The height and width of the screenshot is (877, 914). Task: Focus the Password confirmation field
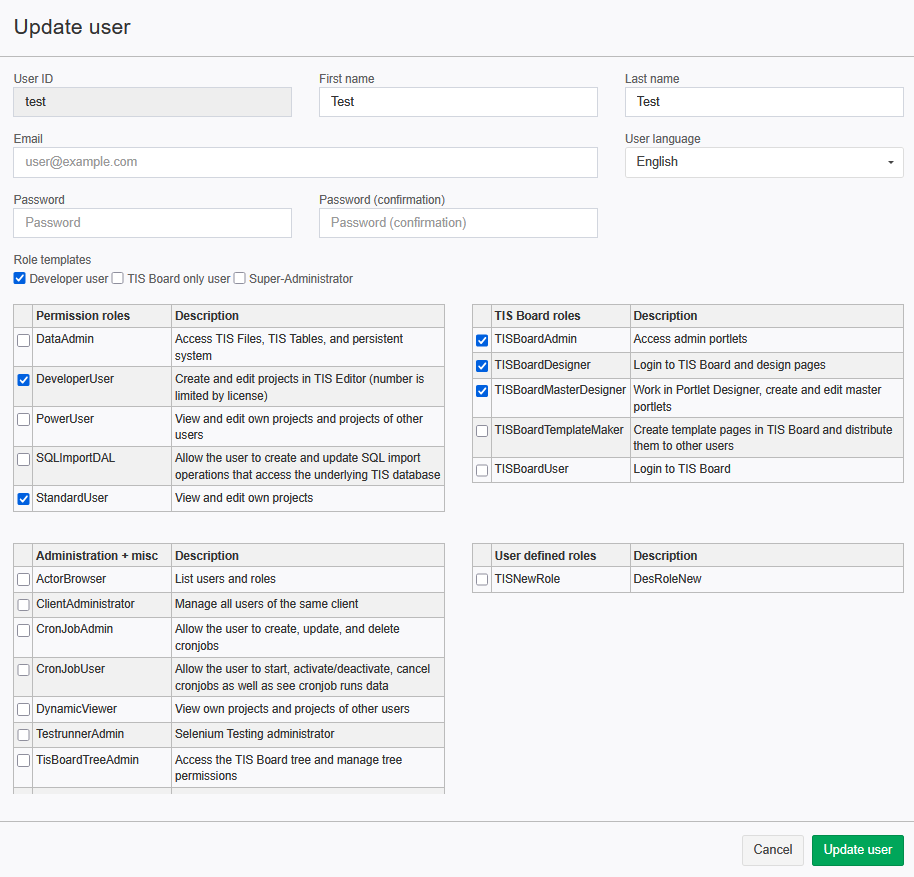(458, 223)
